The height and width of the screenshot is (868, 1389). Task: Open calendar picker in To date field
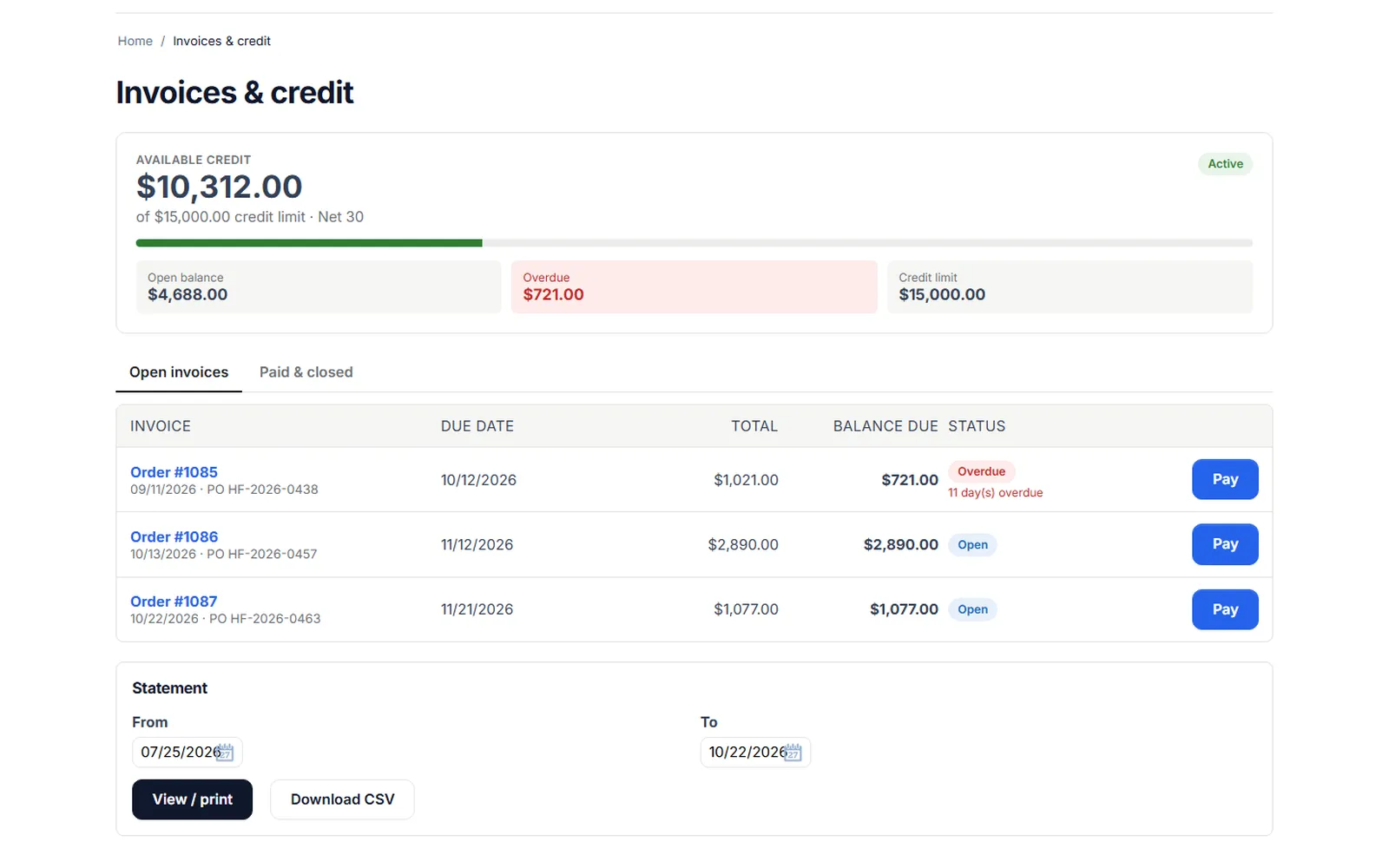pos(793,752)
